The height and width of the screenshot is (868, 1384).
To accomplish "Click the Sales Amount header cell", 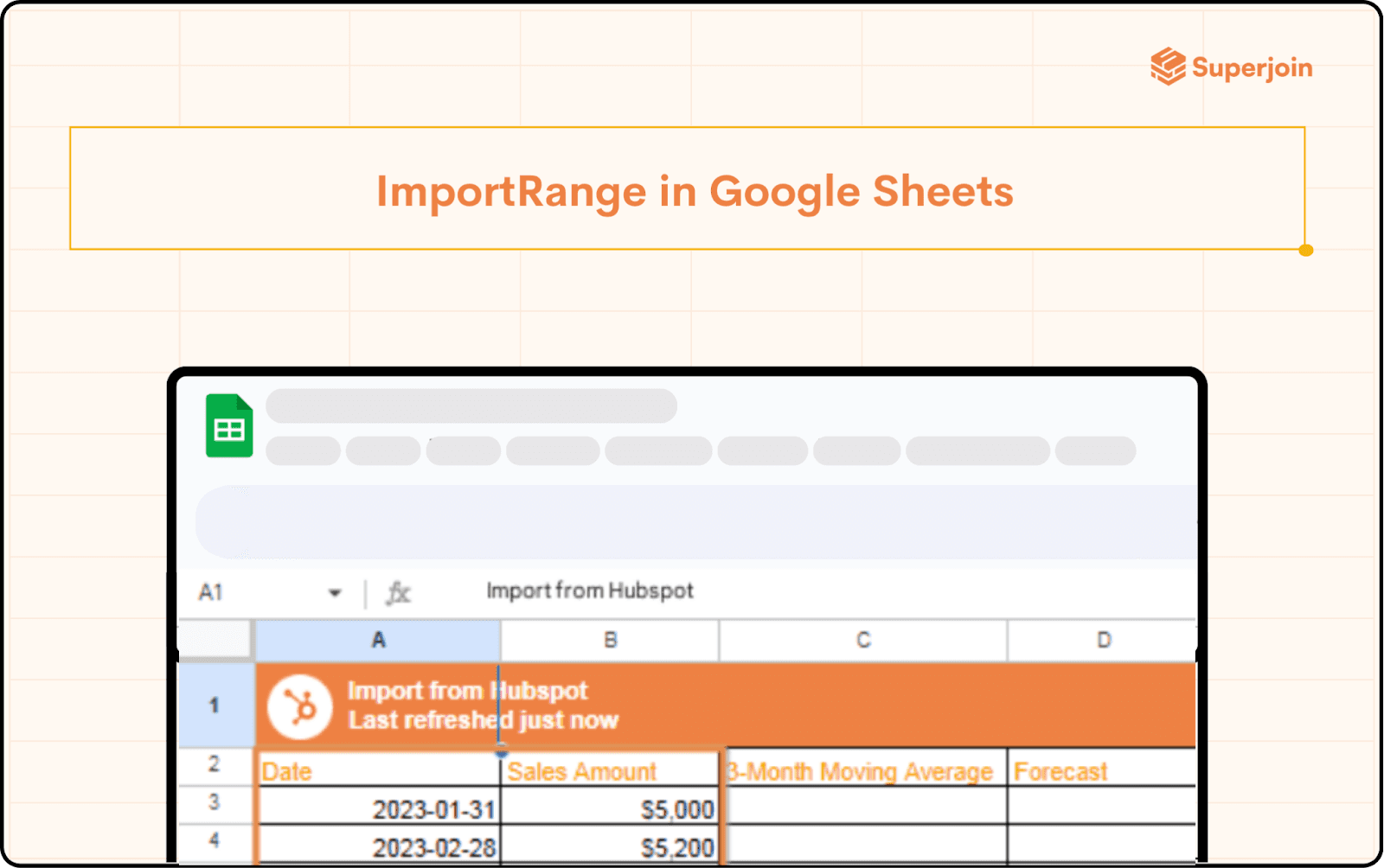I will [x=611, y=769].
